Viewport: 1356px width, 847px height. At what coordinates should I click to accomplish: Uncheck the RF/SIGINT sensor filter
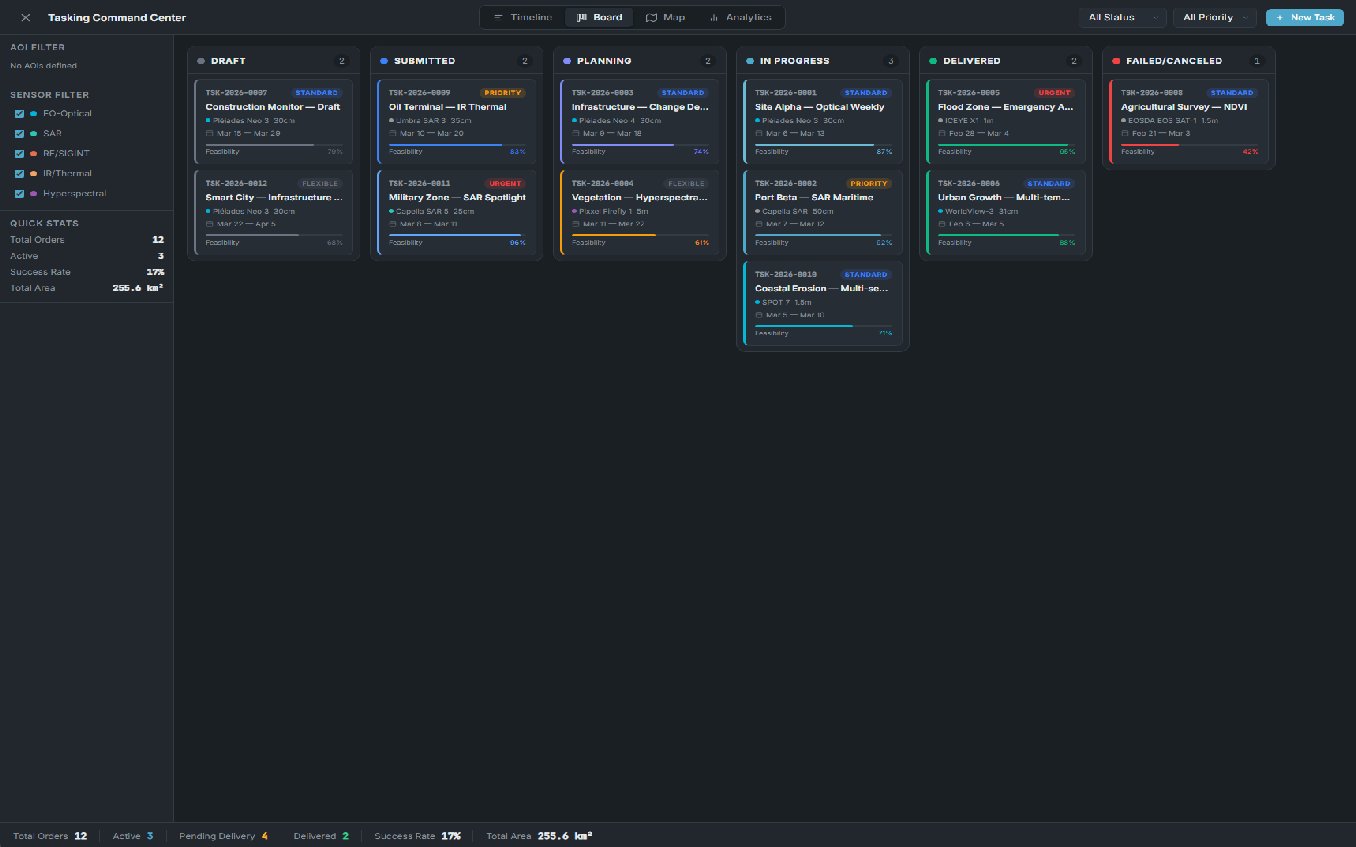[20, 153]
